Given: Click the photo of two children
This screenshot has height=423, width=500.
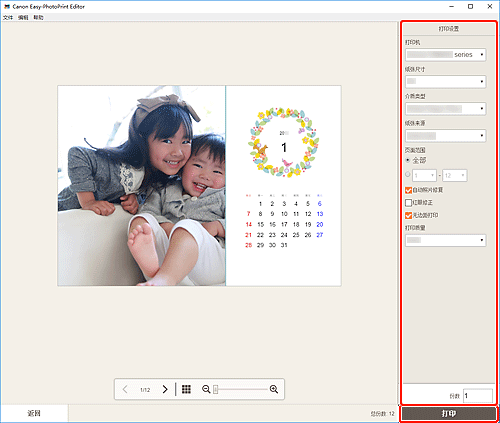Looking at the screenshot, I should (142, 186).
